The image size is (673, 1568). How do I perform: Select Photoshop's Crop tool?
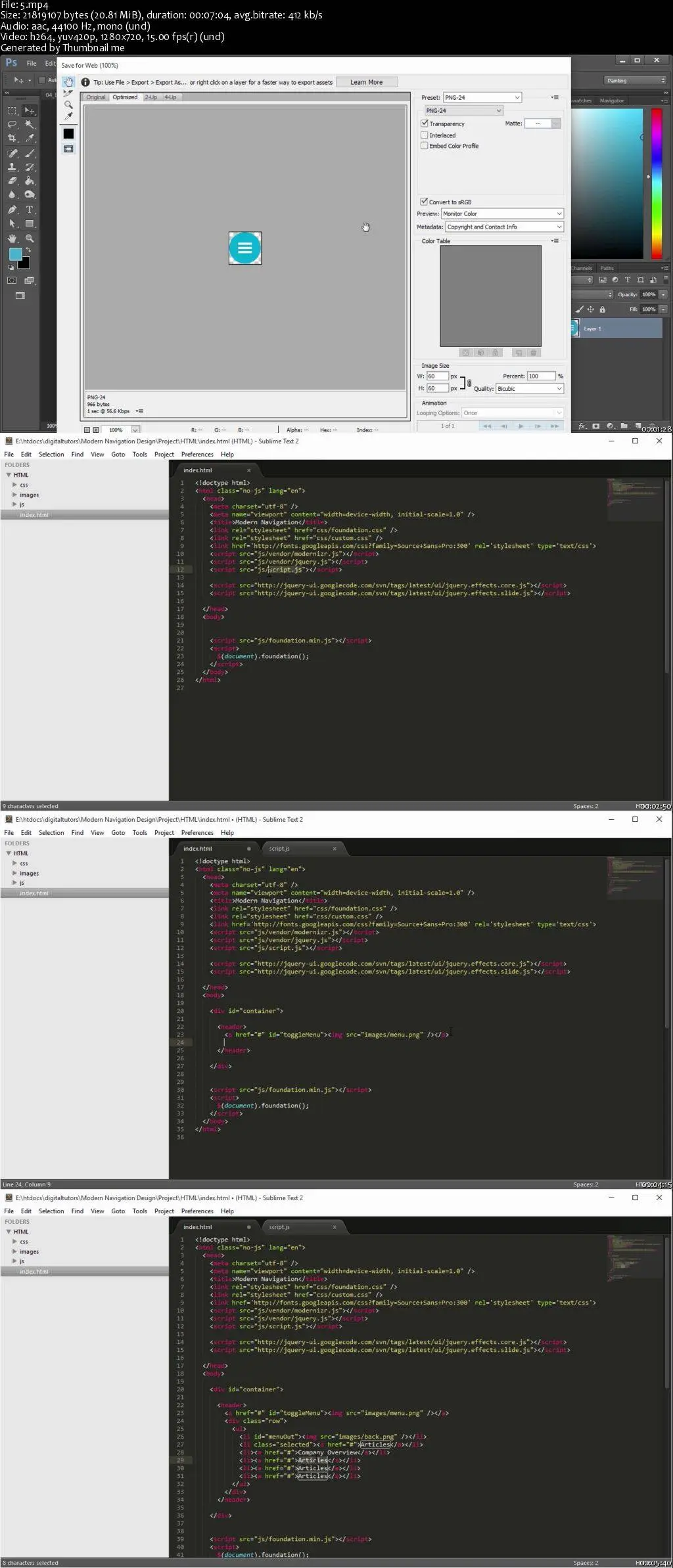point(12,139)
